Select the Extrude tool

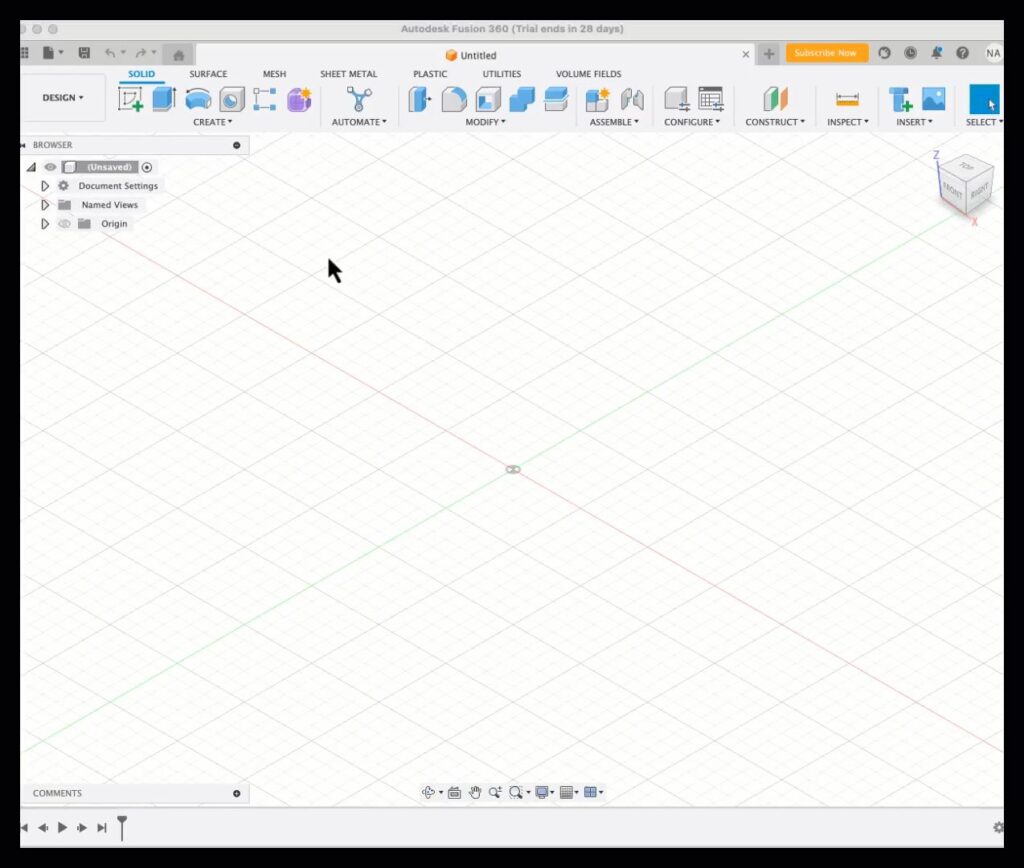tap(164, 99)
